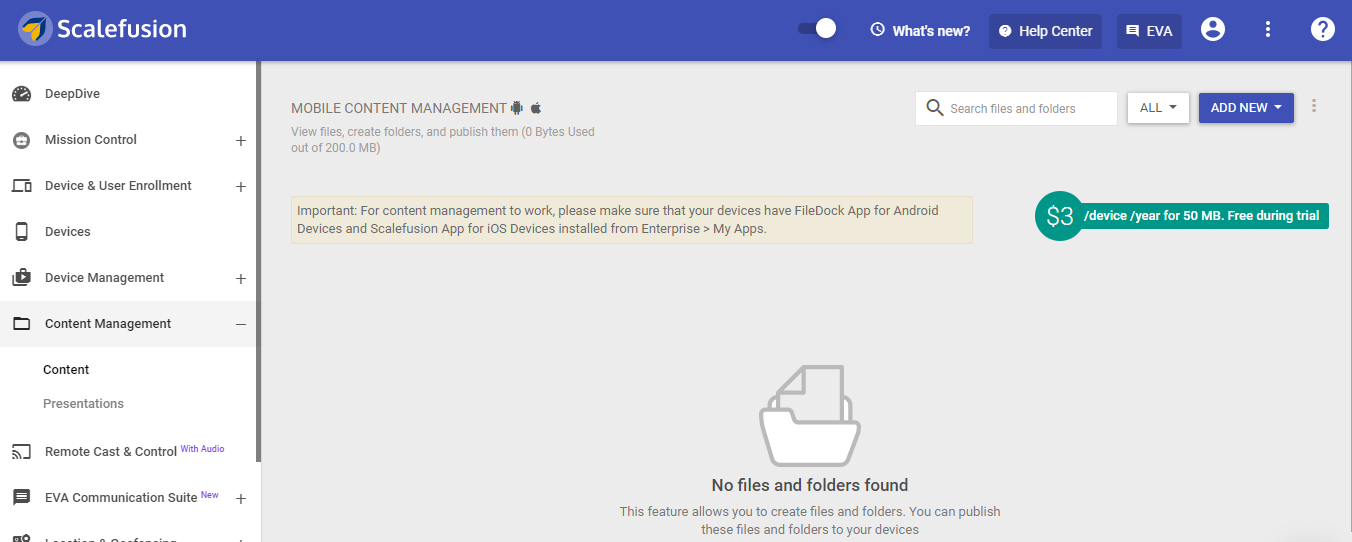This screenshot has height=542, width=1352.
Task: Click the Devices phone icon
Action: (x=21, y=232)
